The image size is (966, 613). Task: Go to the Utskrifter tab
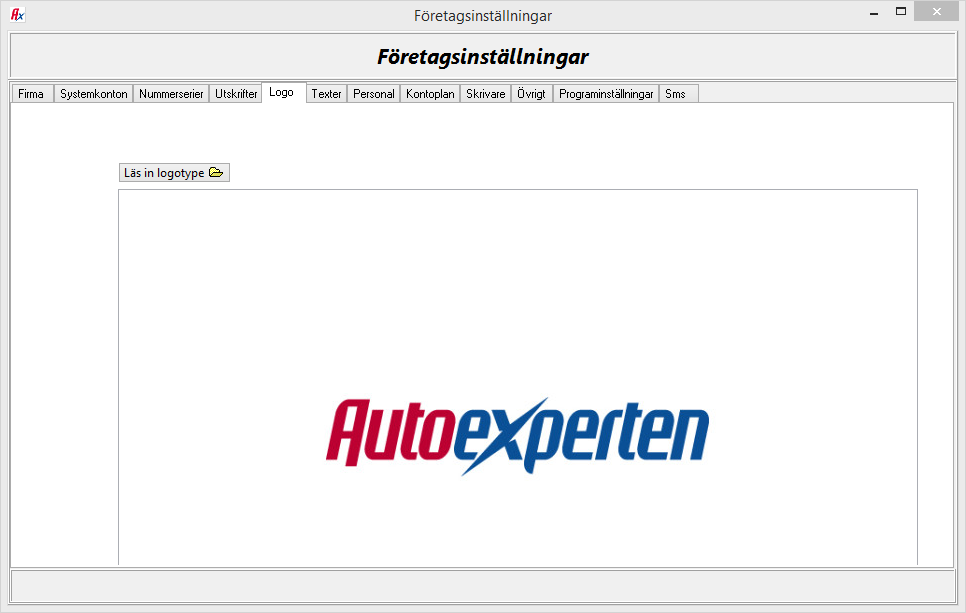coord(236,94)
